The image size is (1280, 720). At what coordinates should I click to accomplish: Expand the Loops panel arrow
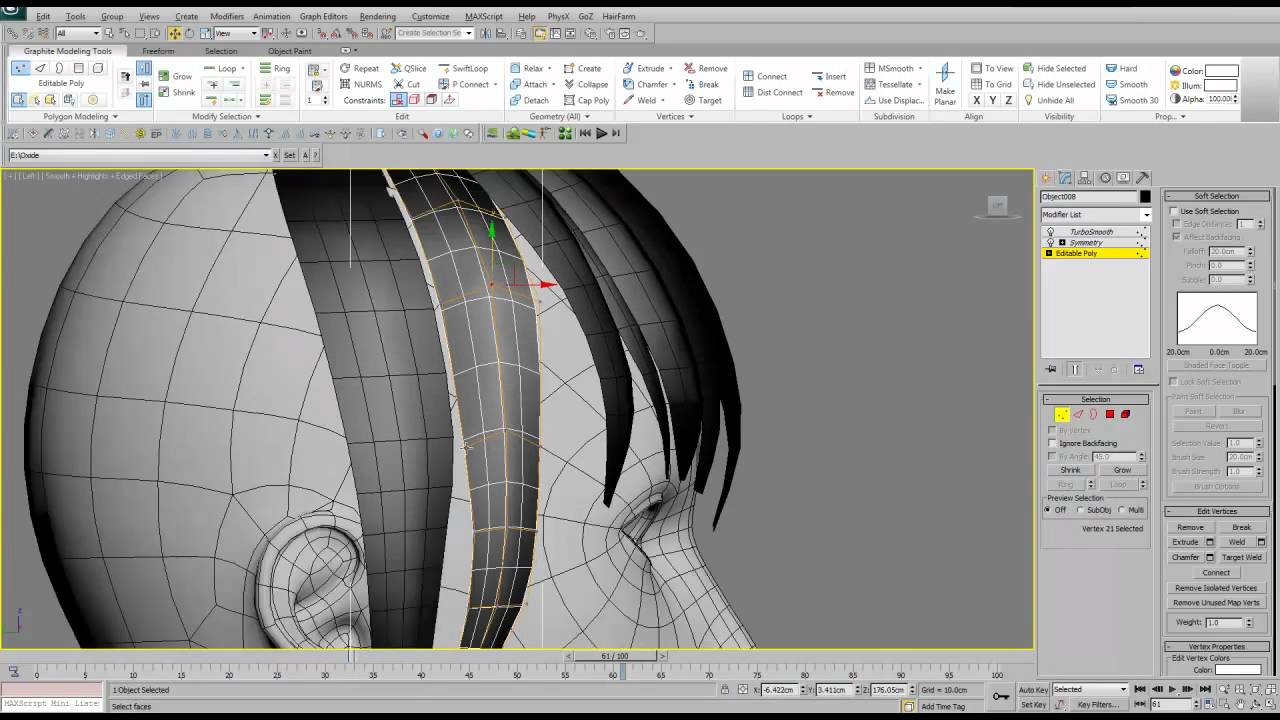point(810,116)
